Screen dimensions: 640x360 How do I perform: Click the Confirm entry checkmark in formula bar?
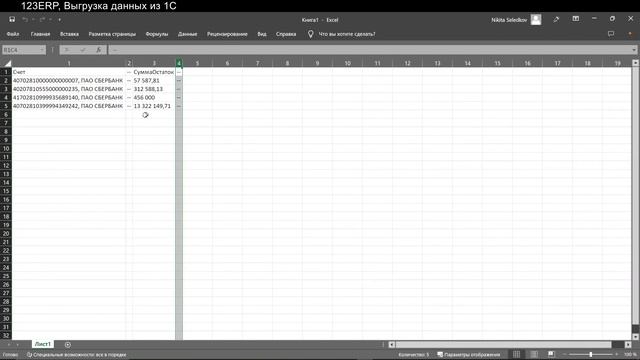(x=83, y=50)
